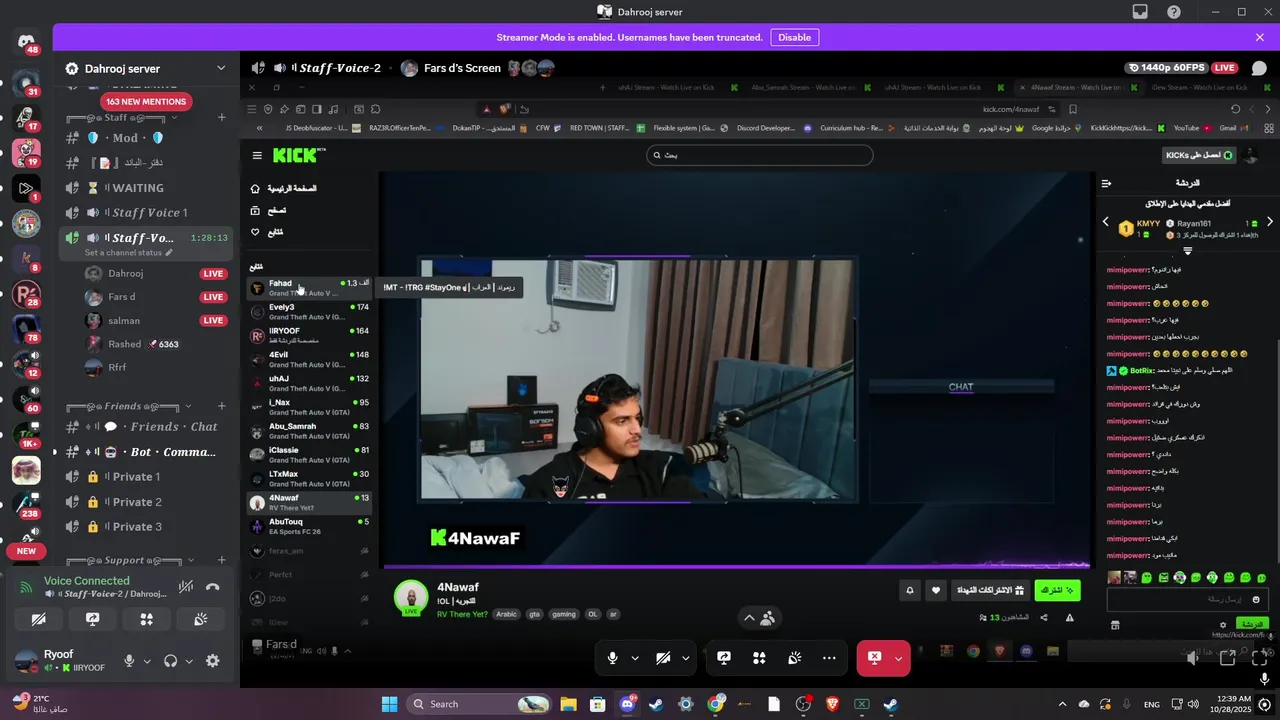
Task: Expand the Dahrooj server header dropdown
Action: click(x=221, y=68)
